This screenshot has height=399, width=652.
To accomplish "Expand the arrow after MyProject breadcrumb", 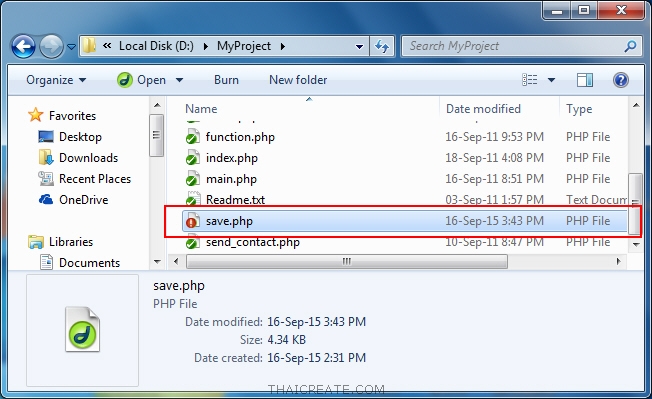I will [x=283, y=46].
